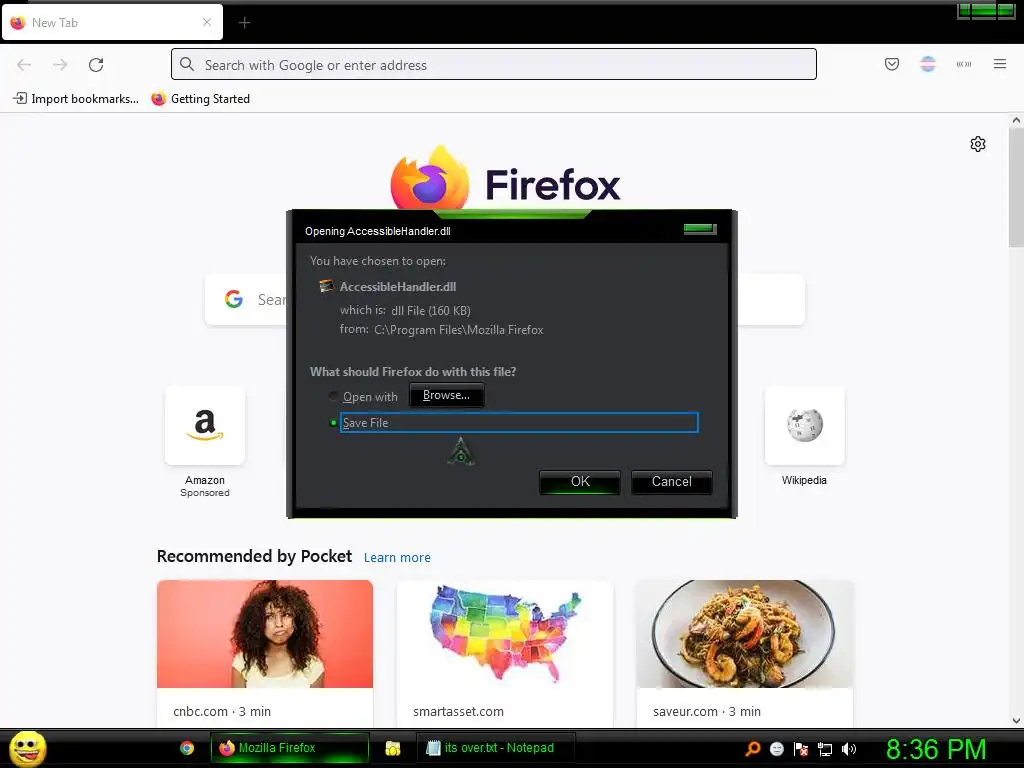Image resolution: width=1024 pixels, height=768 pixels.
Task: Click the striped account avatar icon
Action: click(927, 64)
